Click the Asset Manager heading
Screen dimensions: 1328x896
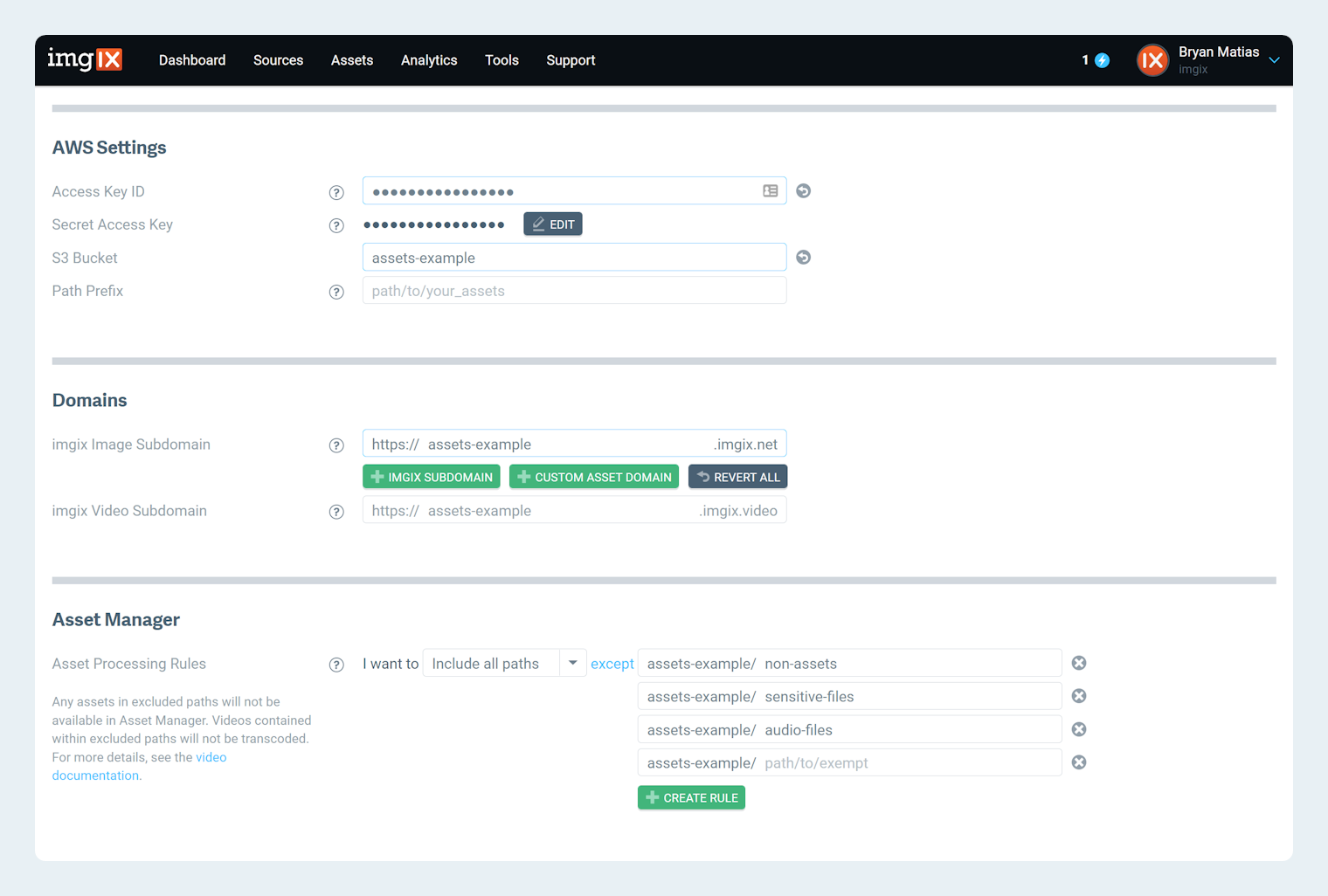pyautogui.click(x=115, y=619)
